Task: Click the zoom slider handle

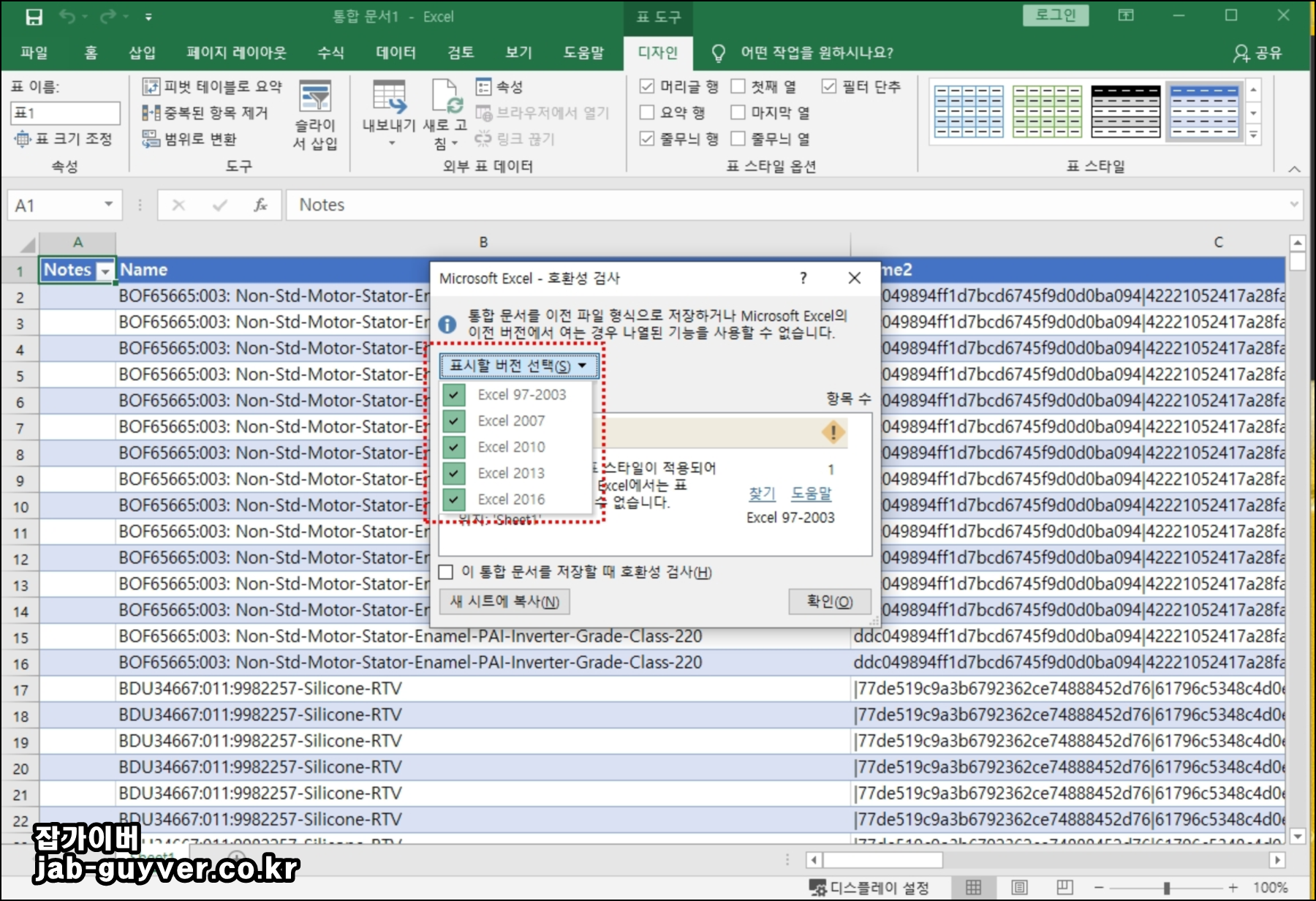Action: [x=1167, y=888]
